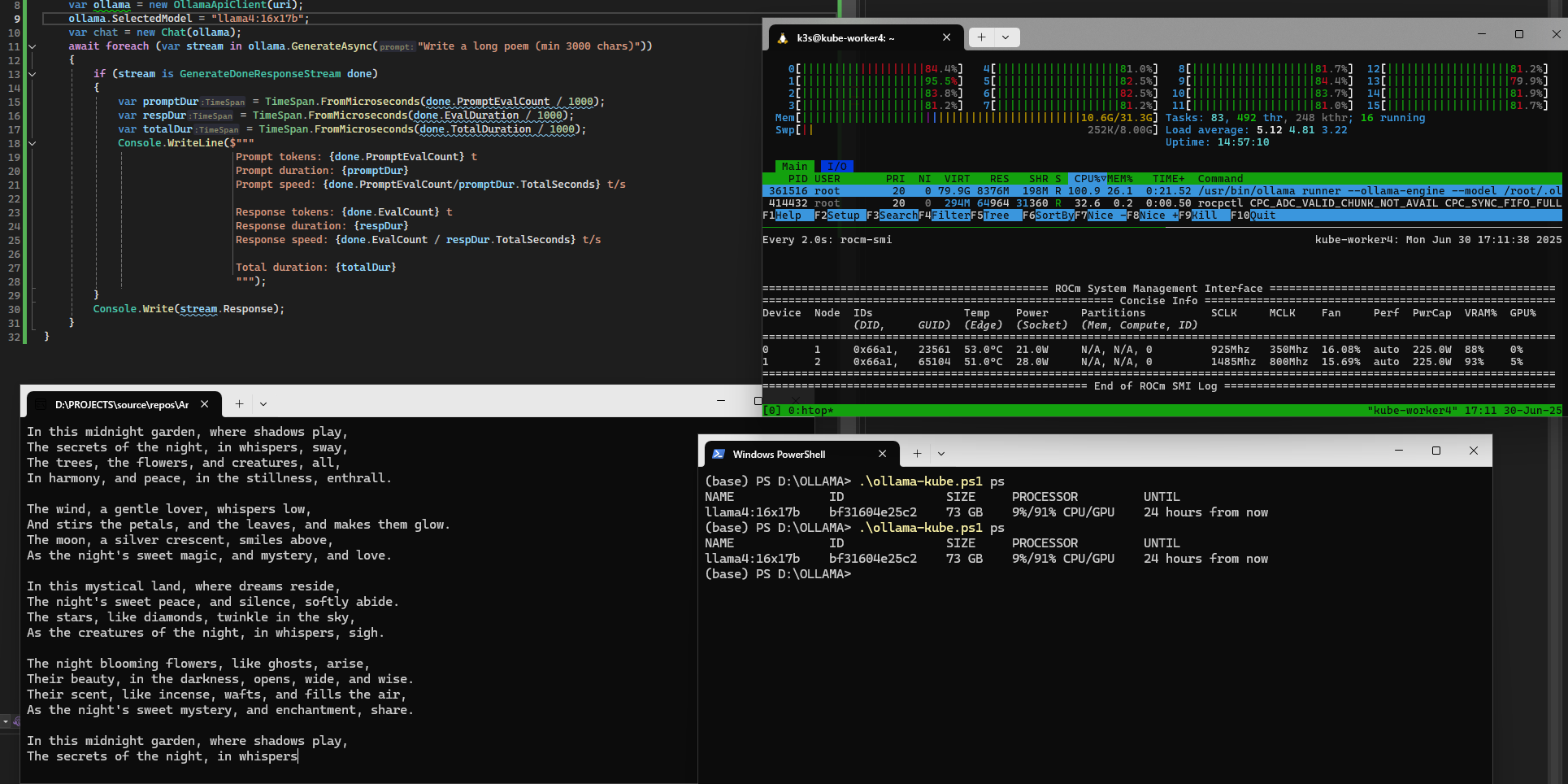The height and width of the screenshot is (784, 1568).
Task: Click the PowerShell icon on the tab
Action: coord(719,454)
